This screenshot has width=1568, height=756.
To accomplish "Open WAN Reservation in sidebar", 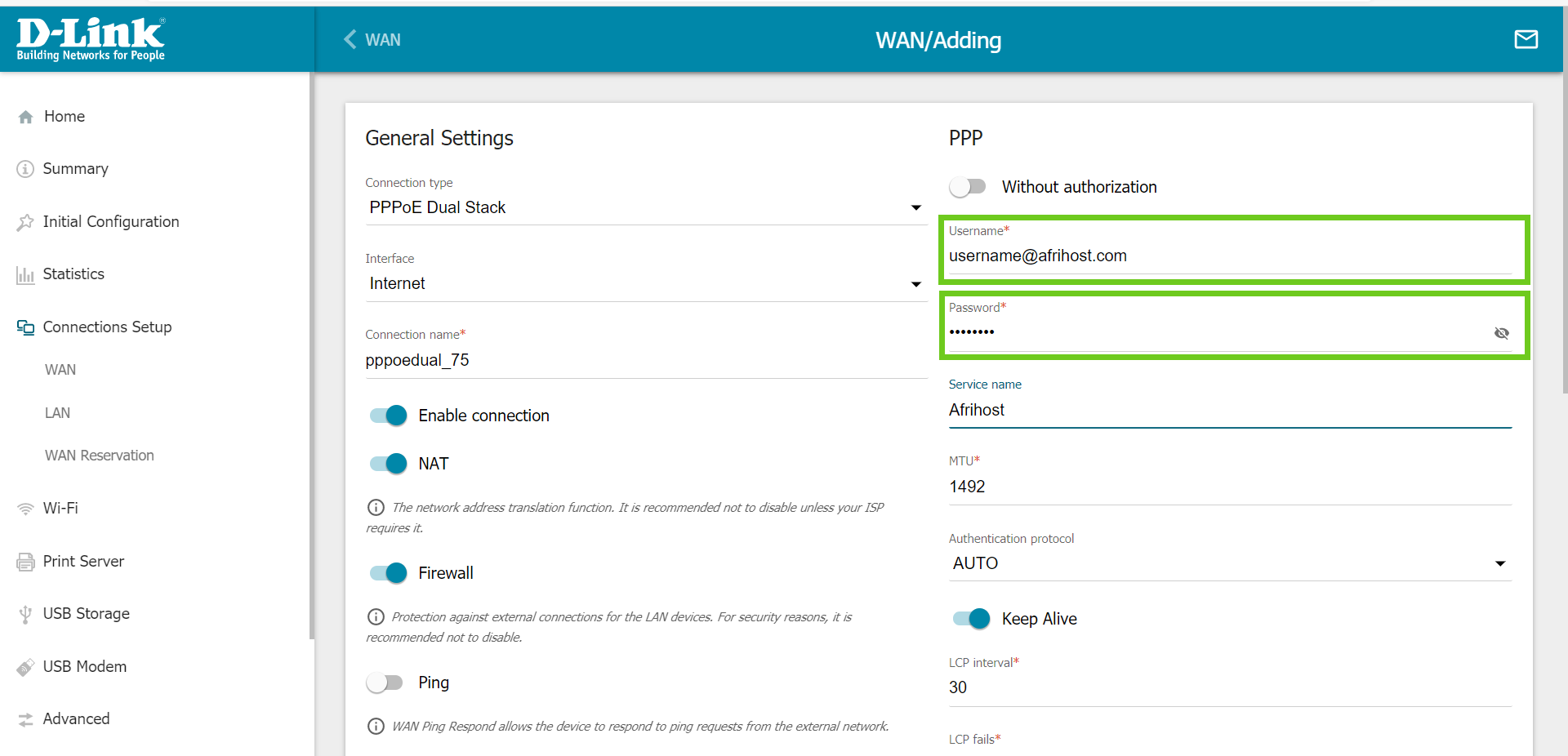I will (x=100, y=456).
